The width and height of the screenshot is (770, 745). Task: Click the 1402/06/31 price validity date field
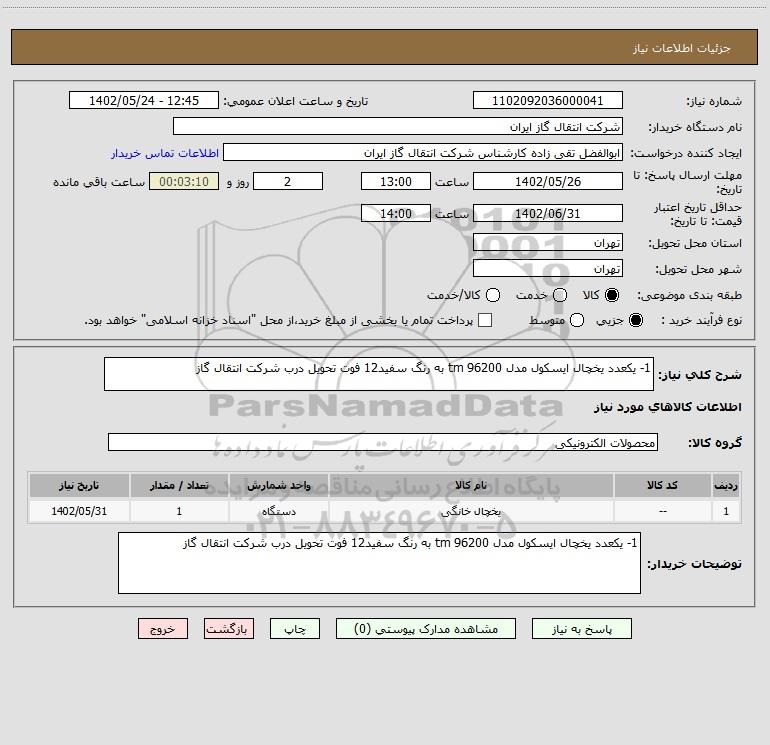pos(547,213)
